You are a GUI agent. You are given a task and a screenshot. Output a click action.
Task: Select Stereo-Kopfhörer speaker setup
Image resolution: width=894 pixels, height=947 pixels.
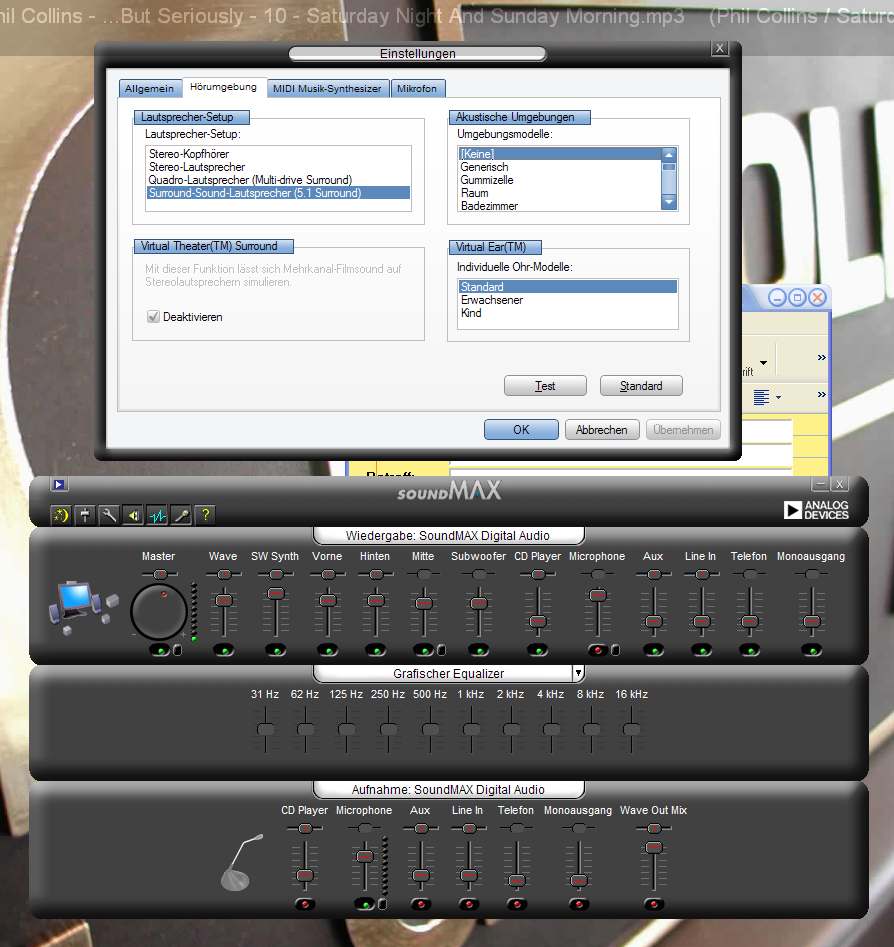278,154
